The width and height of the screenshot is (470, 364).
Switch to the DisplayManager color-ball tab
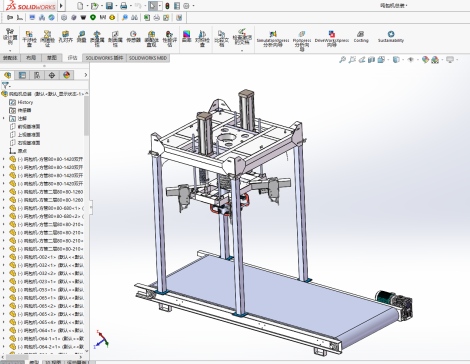[x=66, y=75]
